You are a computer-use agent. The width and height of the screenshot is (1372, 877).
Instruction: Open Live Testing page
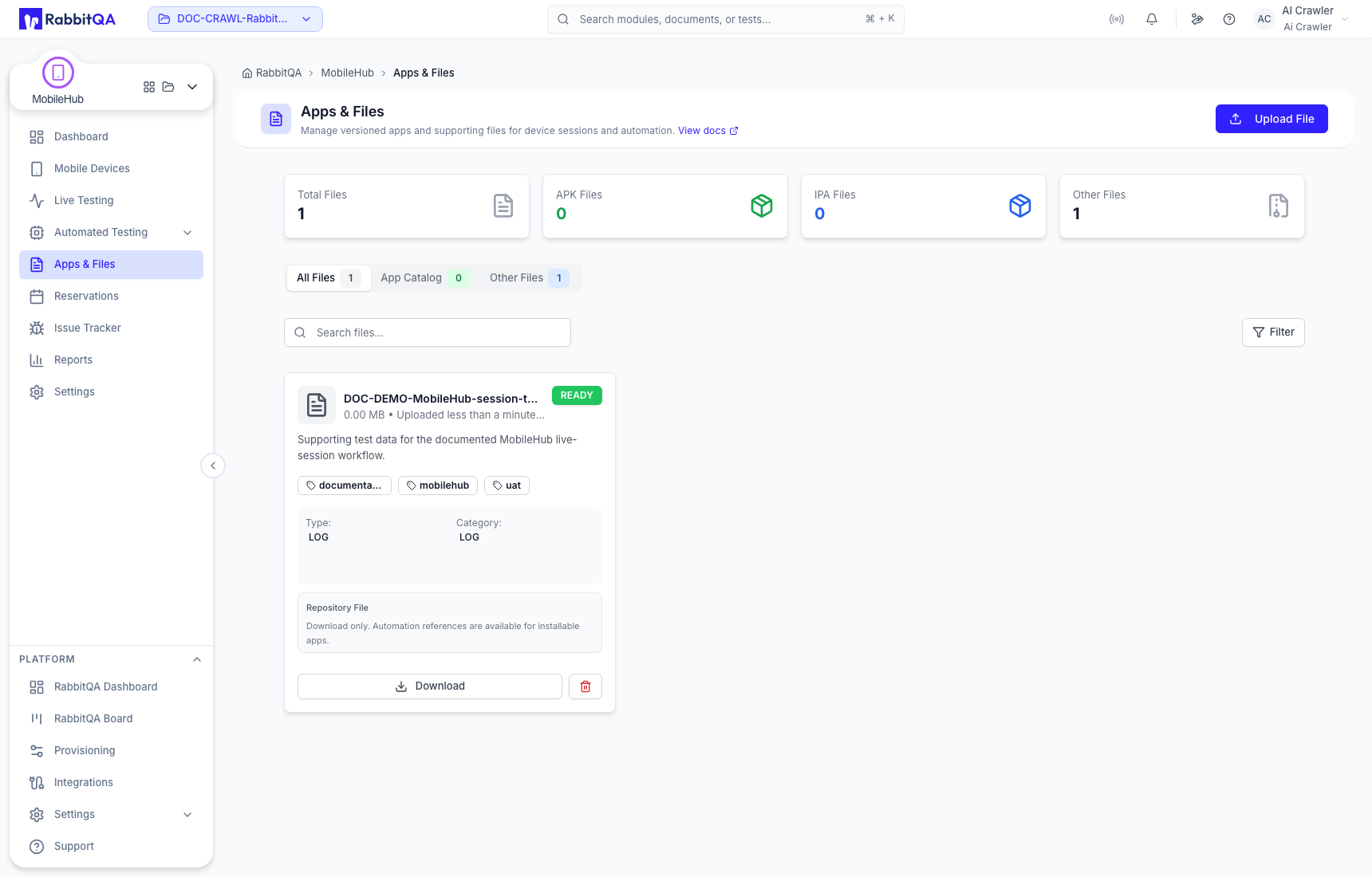[111, 201]
